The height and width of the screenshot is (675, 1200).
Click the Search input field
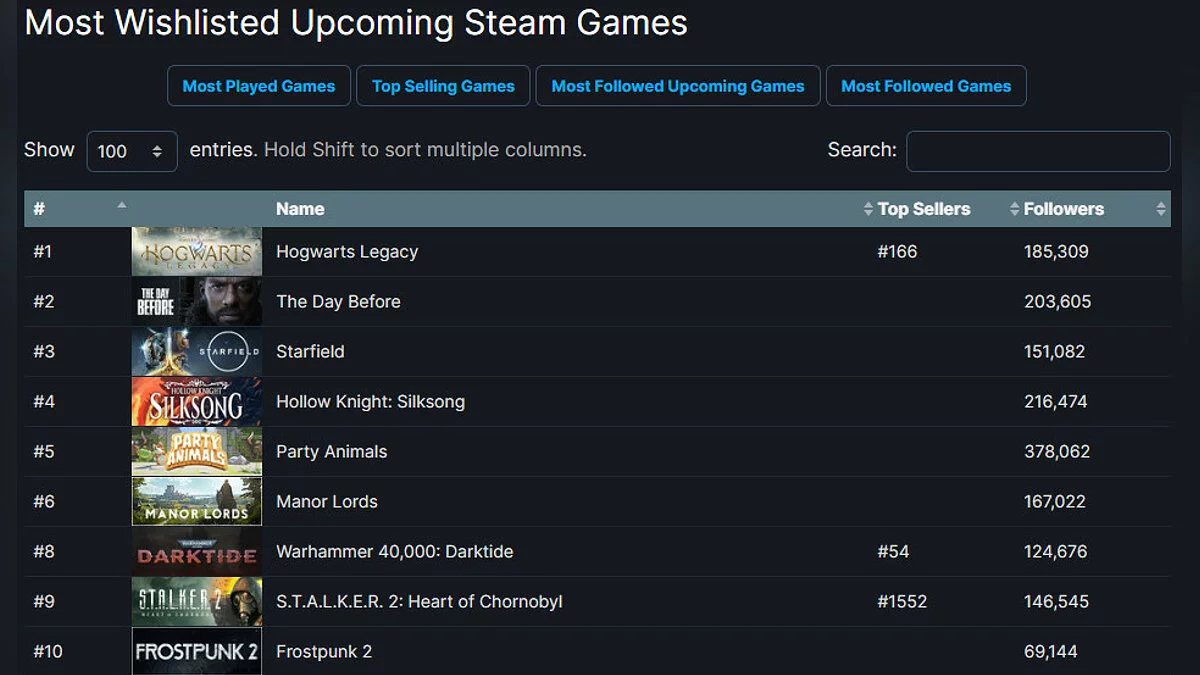click(1038, 151)
